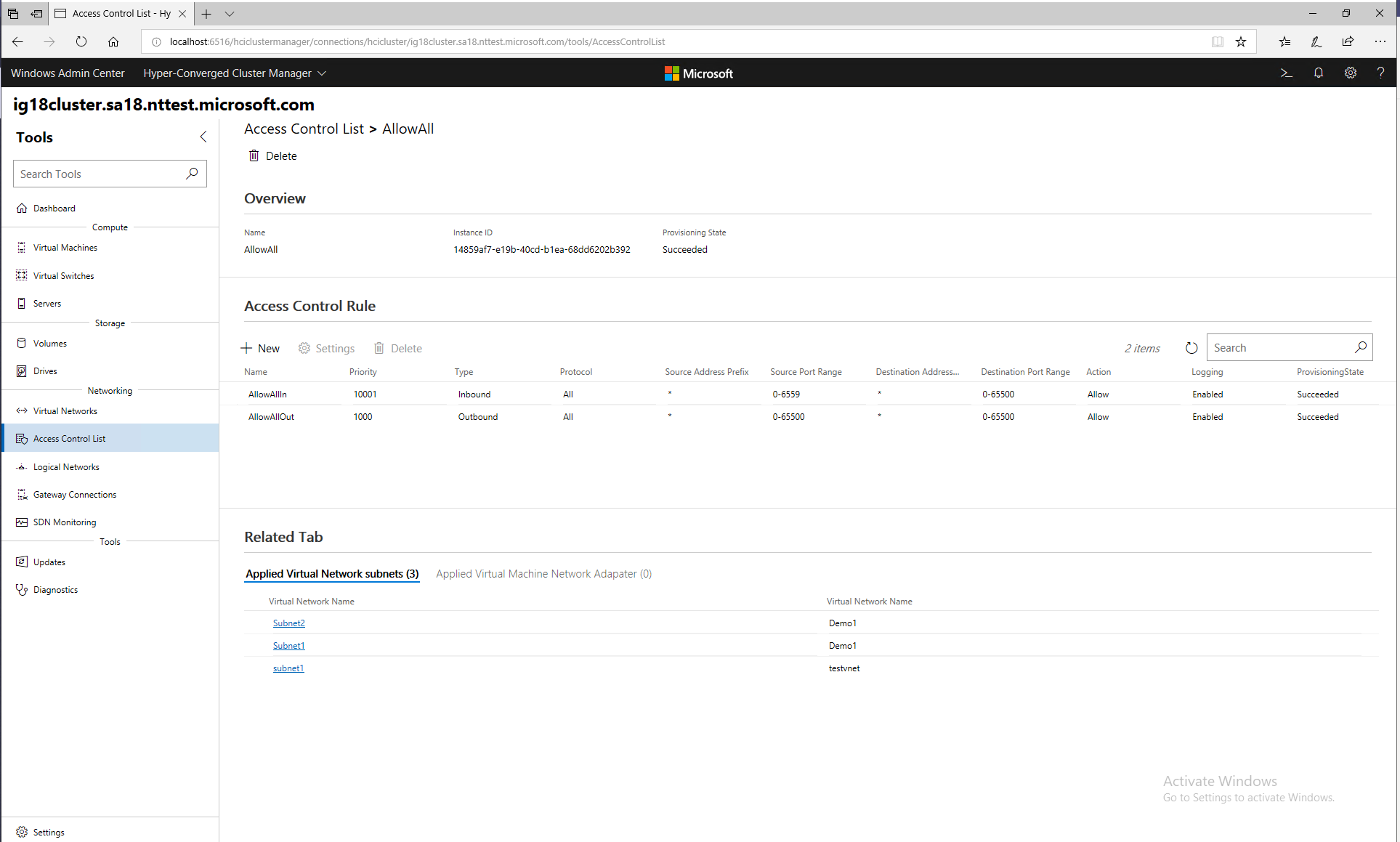The width and height of the screenshot is (1400, 842).
Task: Open the Subnet2 link
Action: (x=288, y=623)
